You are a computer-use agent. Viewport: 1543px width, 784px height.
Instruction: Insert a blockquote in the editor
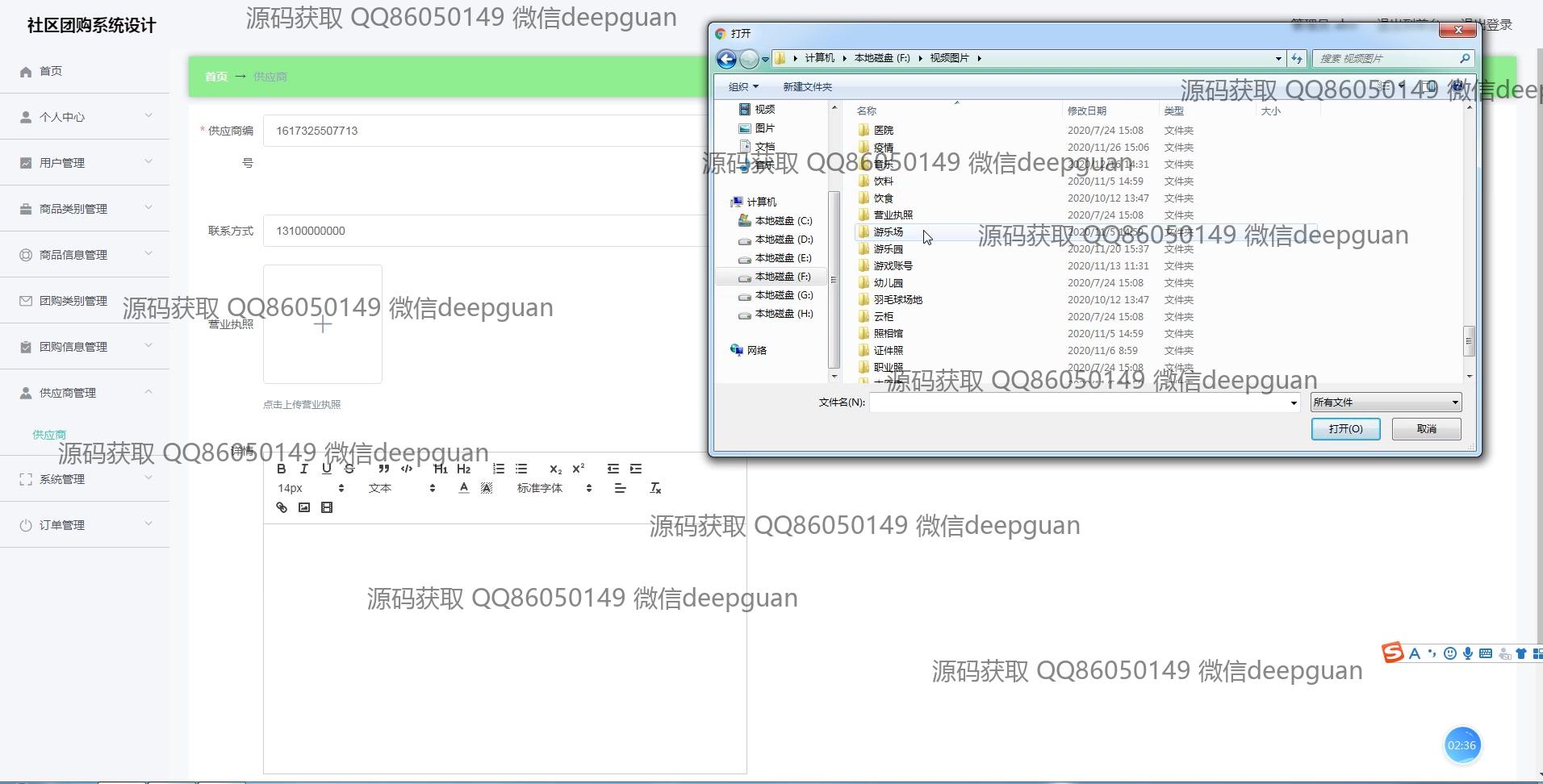384,469
